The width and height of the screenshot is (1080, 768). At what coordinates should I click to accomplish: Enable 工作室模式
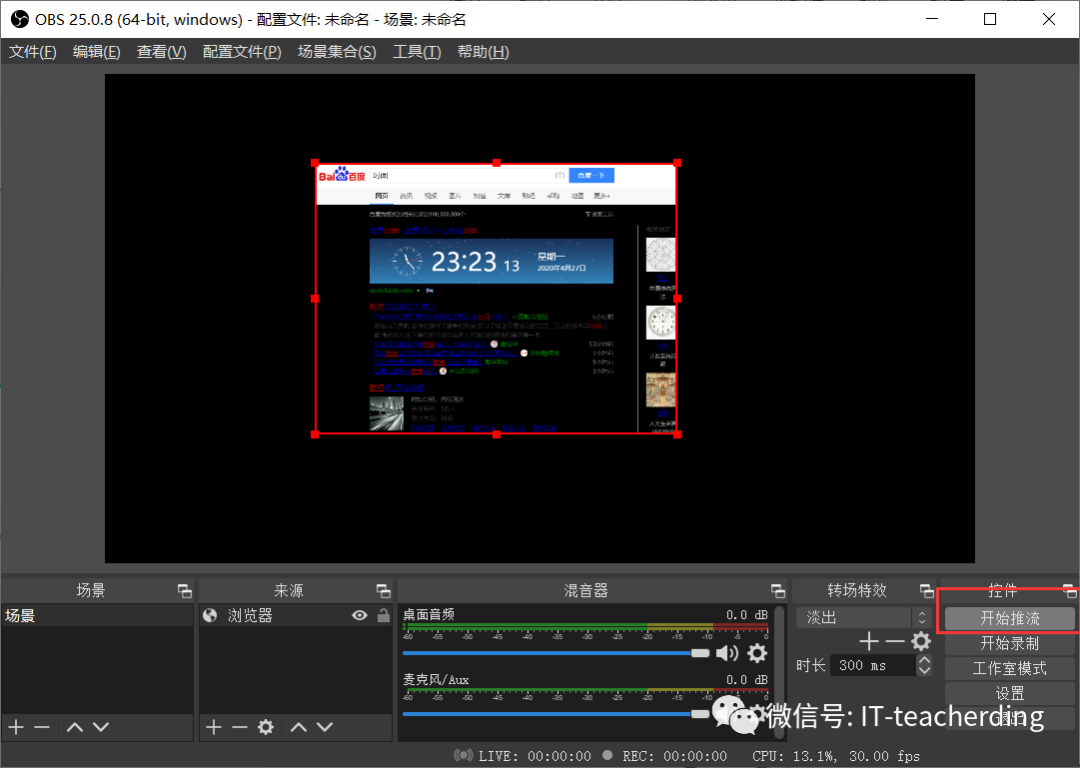[1010, 668]
